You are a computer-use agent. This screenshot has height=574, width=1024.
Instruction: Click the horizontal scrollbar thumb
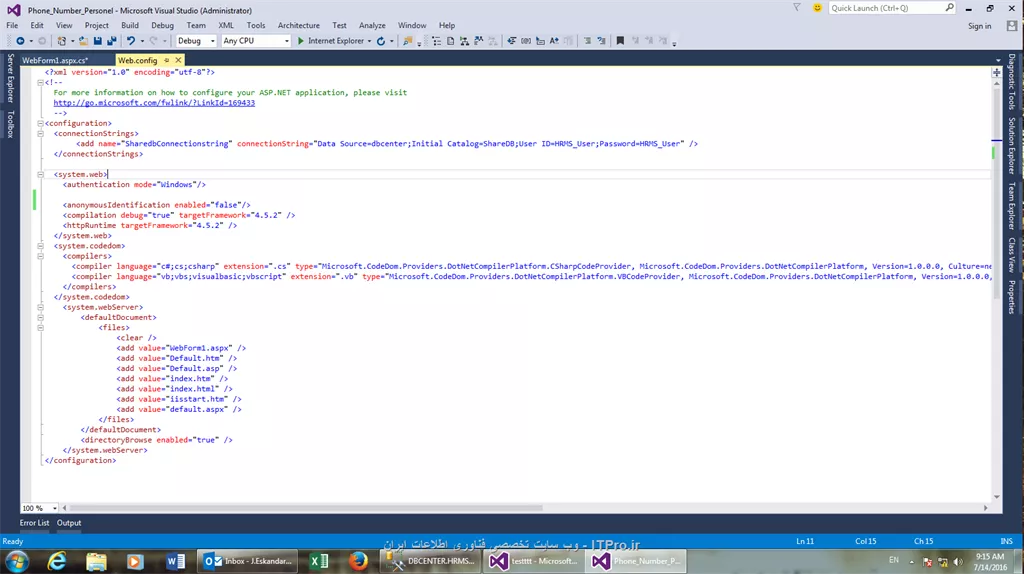point(306,508)
